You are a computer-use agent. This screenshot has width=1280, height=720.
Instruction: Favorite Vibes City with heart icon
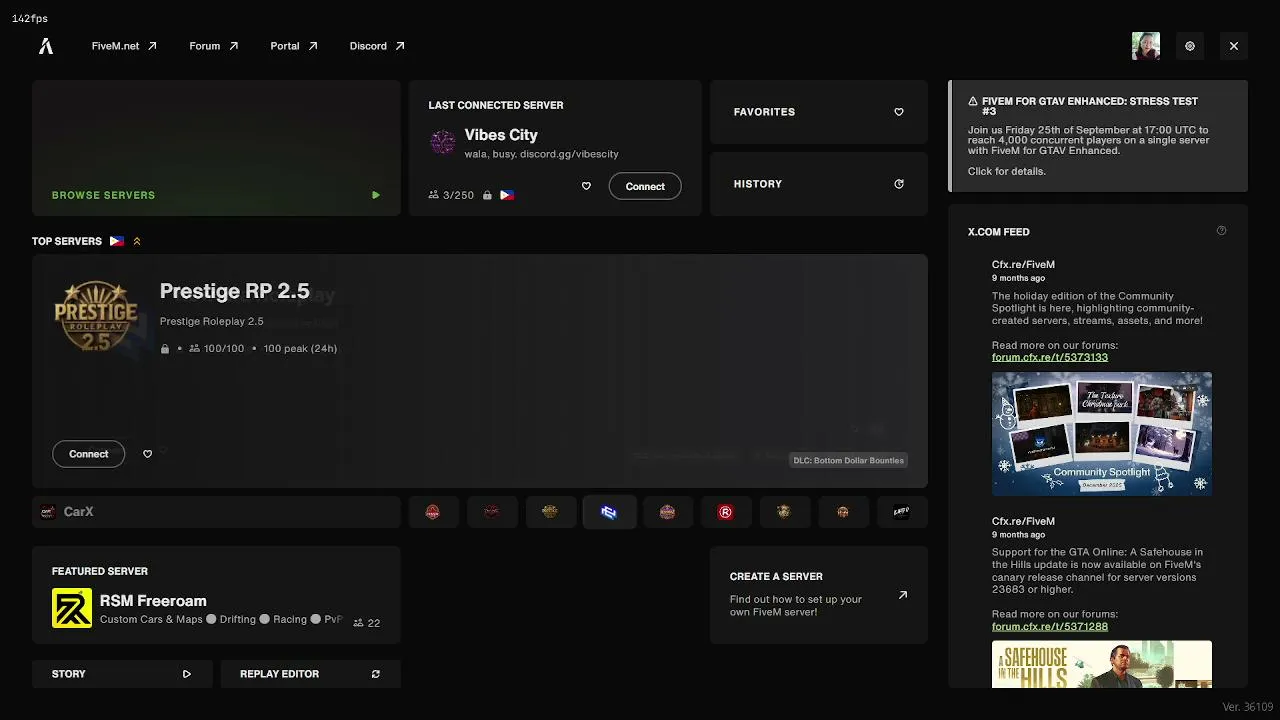(586, 186)
